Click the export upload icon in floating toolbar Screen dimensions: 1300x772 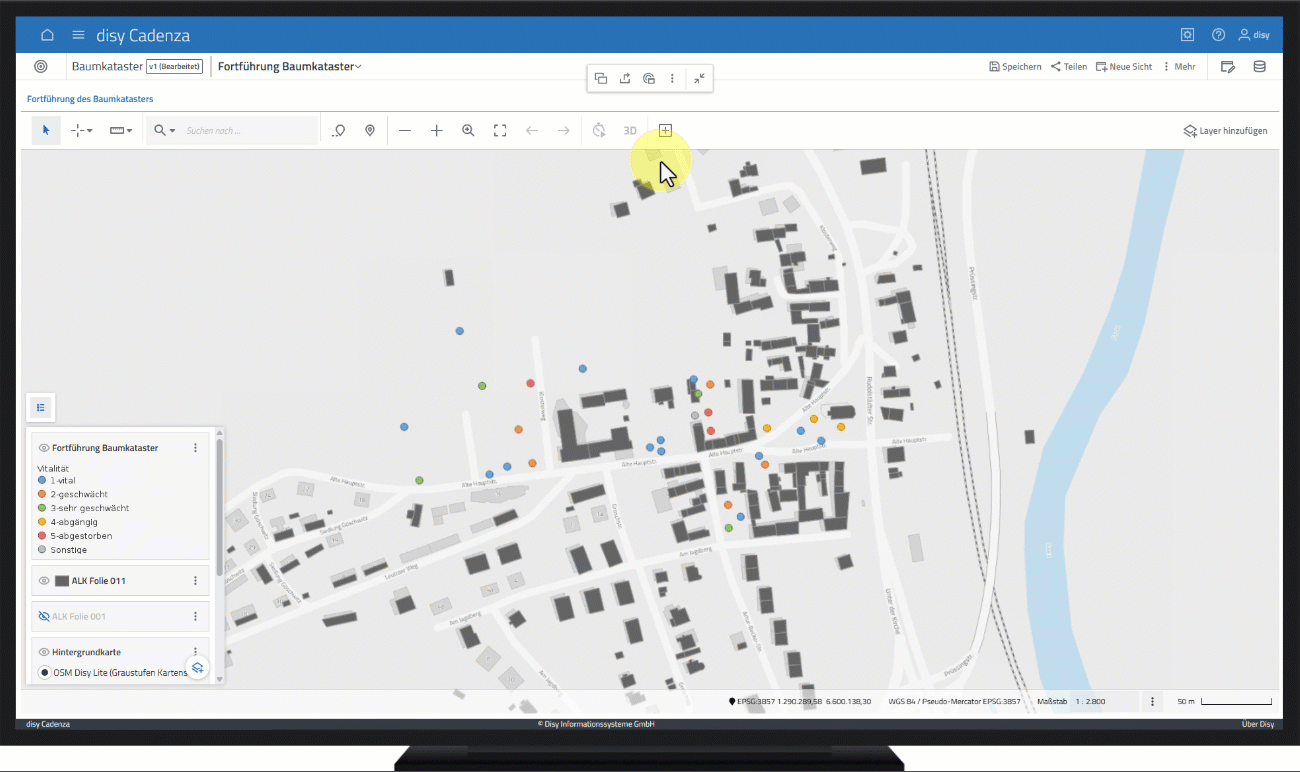coord(625,78)
